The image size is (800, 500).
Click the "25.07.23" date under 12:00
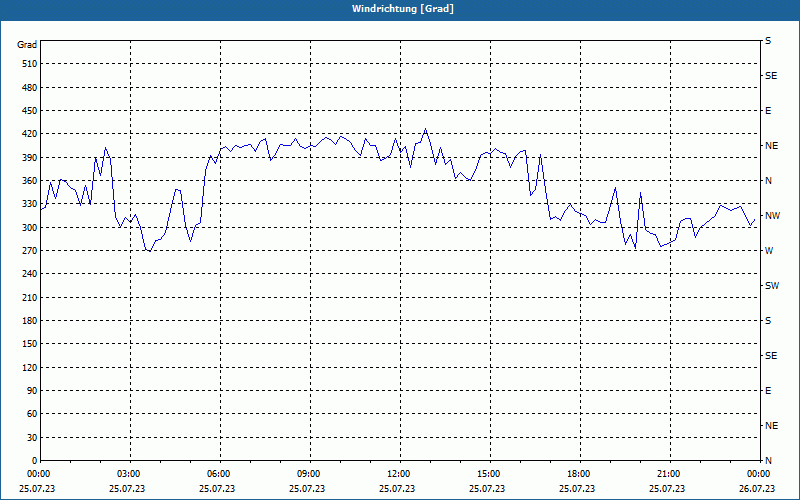pos(397,489)
